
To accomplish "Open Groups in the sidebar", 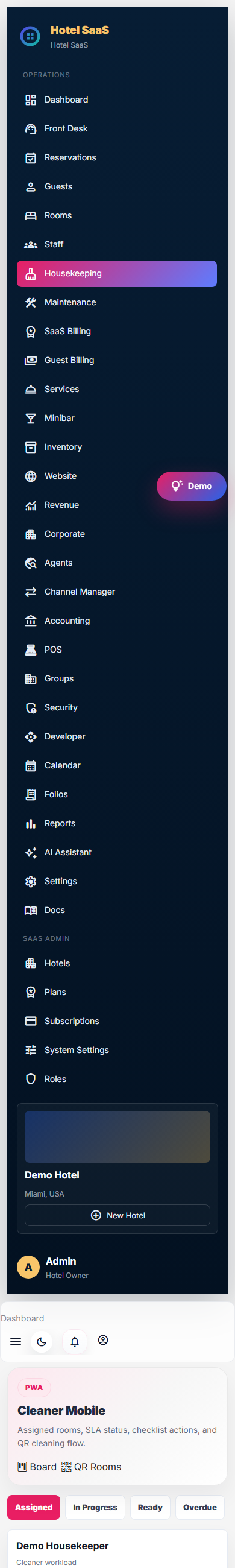I will [117, 678].
